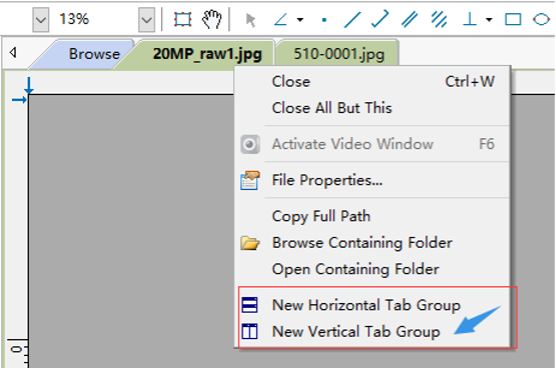Expand the angle tool options arrow
This screenshot has height=368, width=556.
300,19
